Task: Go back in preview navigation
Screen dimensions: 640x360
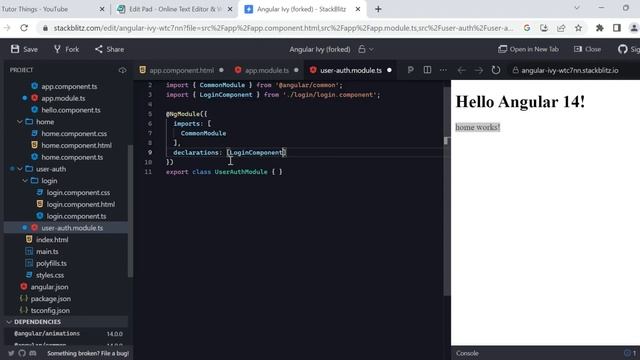Action: point(462,70)
